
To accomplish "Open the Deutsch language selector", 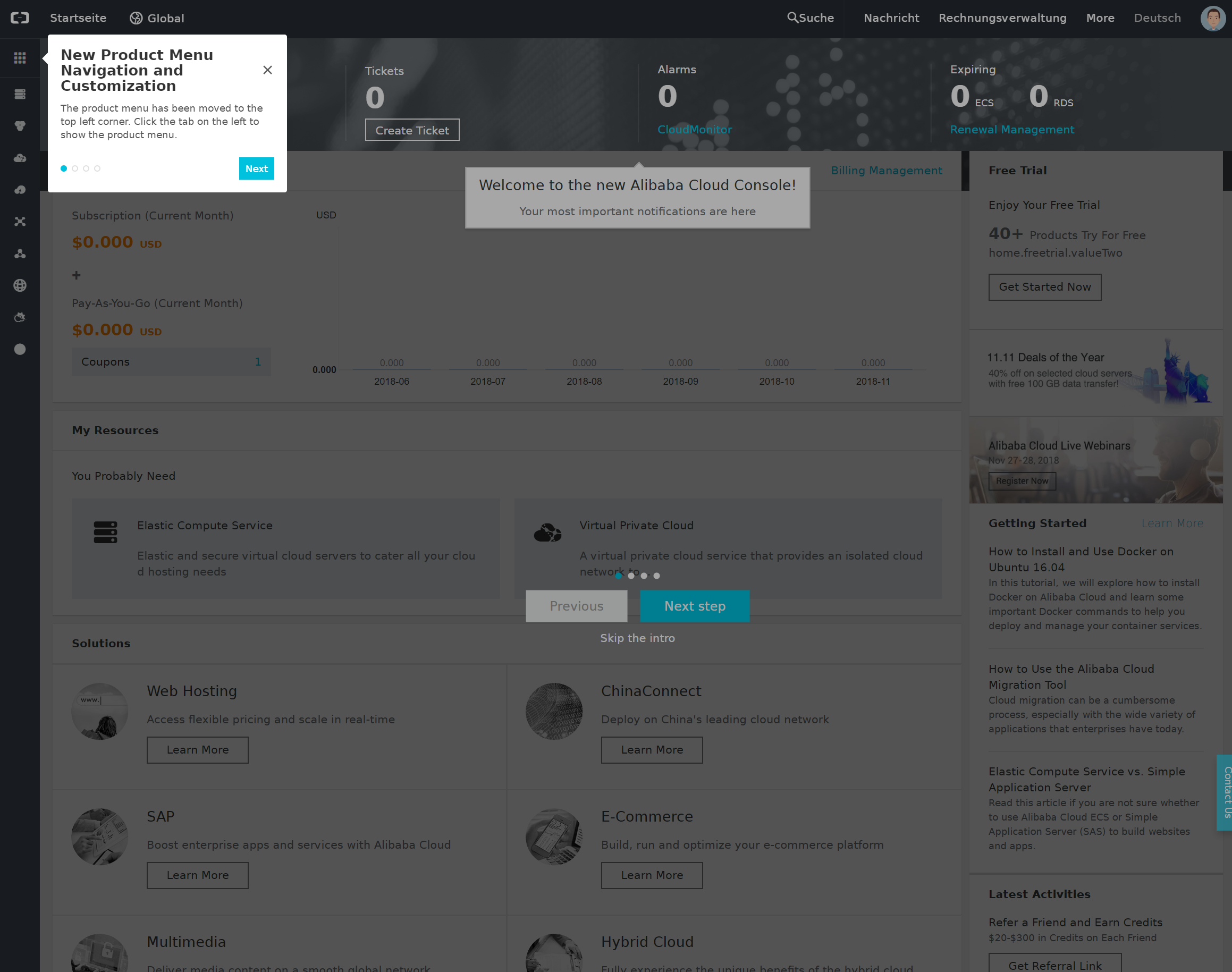I will 1157,18.
